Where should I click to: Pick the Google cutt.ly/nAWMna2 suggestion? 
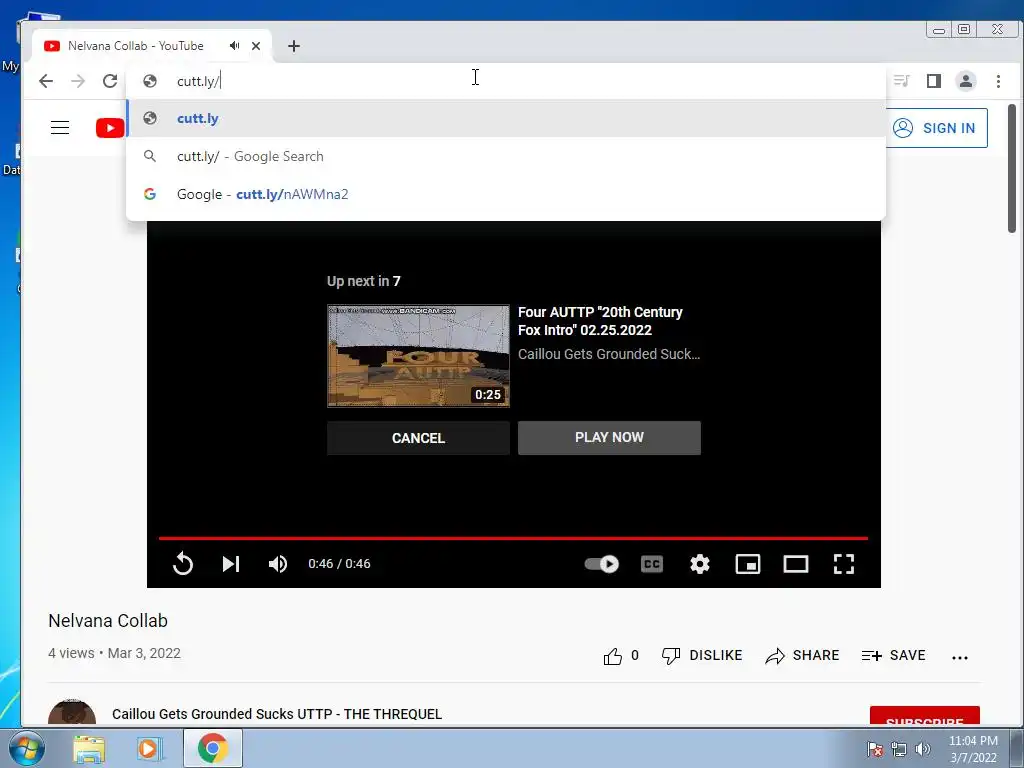click(506, 194)
